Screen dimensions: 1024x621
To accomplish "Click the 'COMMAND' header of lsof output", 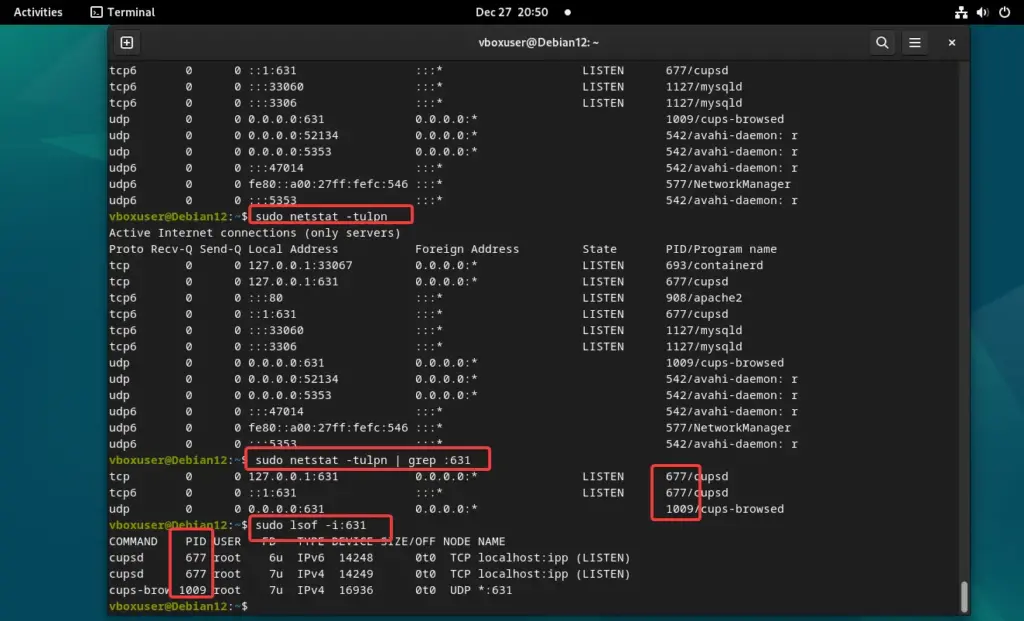I will 133,541.
